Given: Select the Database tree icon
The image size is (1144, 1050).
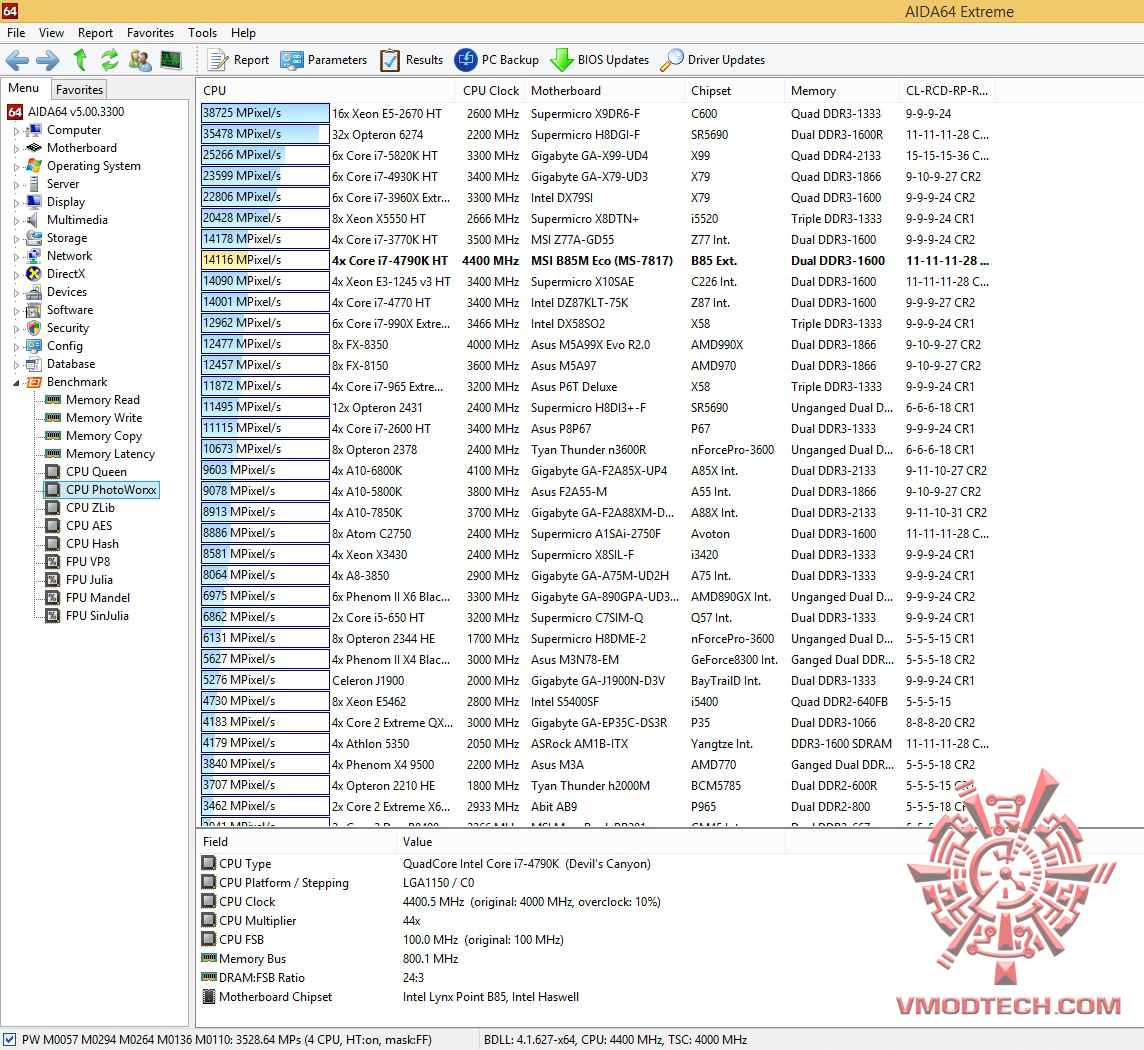Looking at the screenshot, I should 34,364.
